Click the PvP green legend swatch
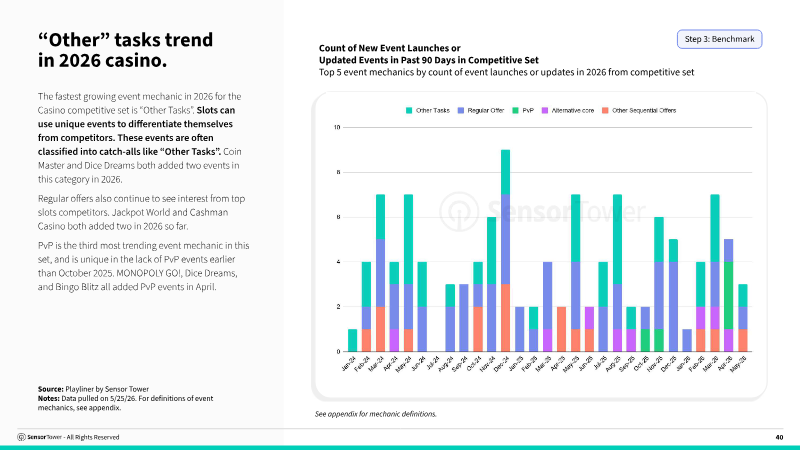Viewport: 800px width, 450px height. coord(515,110)
